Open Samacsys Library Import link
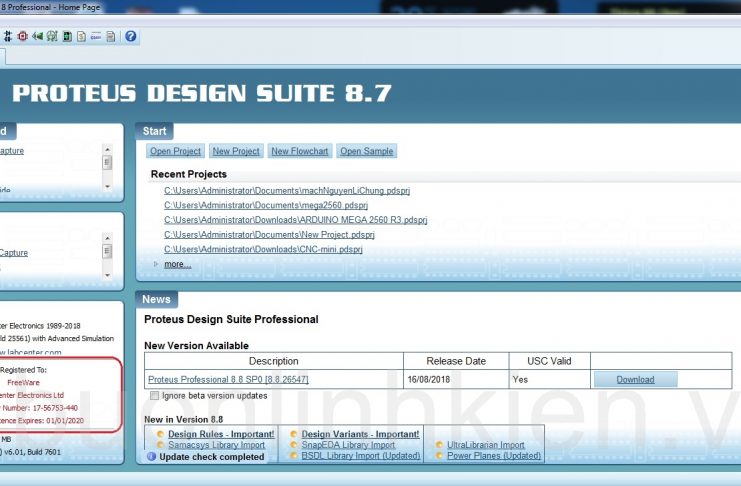The width and height of the screenshot is (741, 486). (216, 445)
